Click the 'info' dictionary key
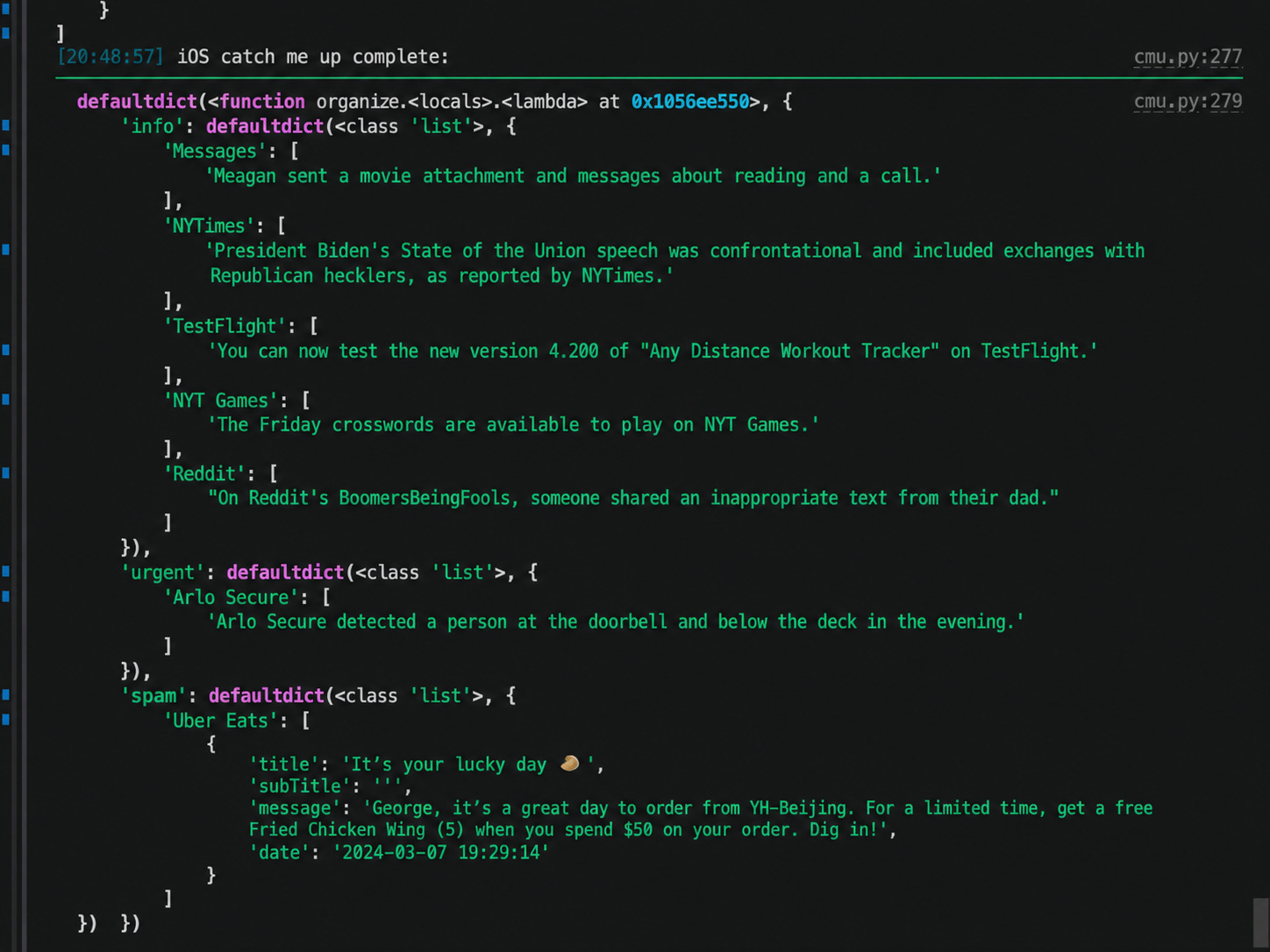This screenshot has width=1270, height=952. point(153,126)
